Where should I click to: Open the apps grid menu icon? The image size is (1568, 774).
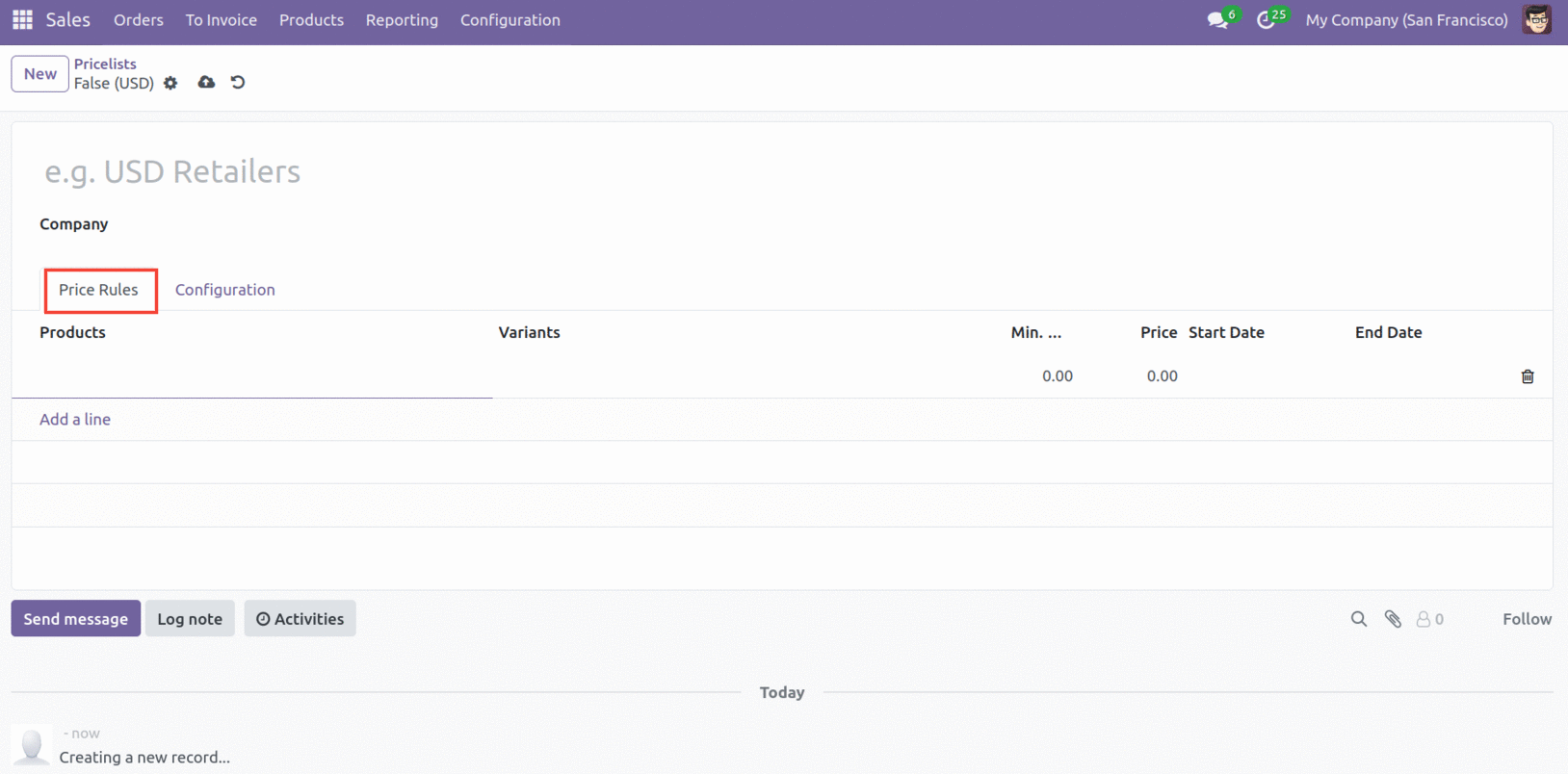22,20
